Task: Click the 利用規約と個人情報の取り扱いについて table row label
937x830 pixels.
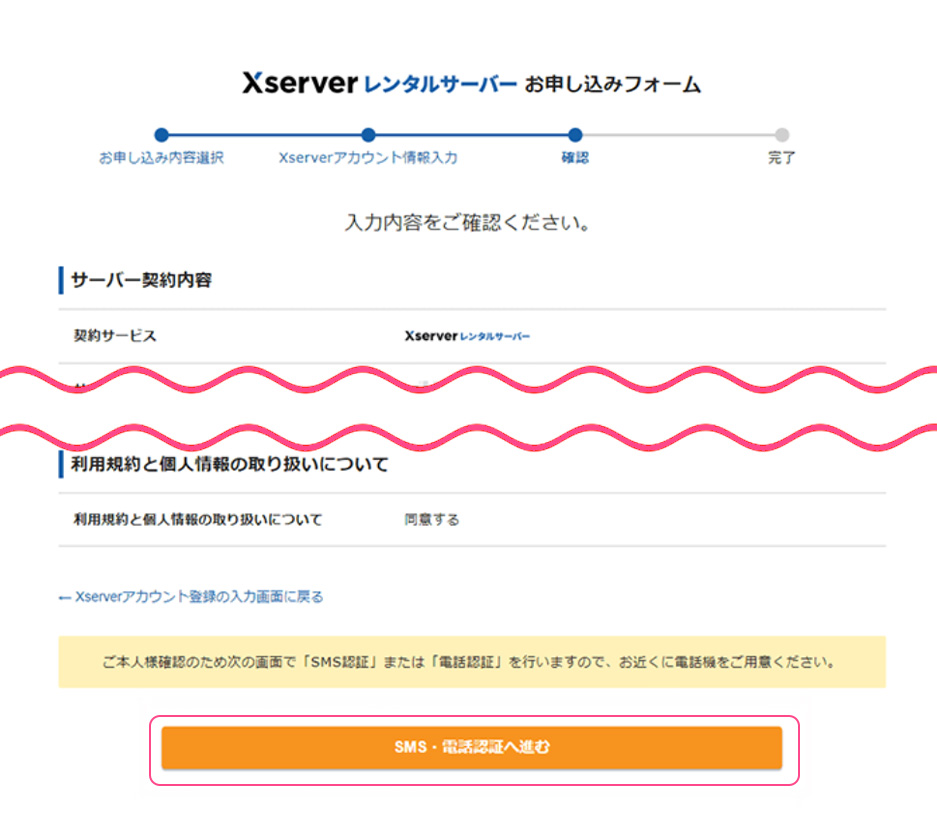Action: click(x=198, y=519)
